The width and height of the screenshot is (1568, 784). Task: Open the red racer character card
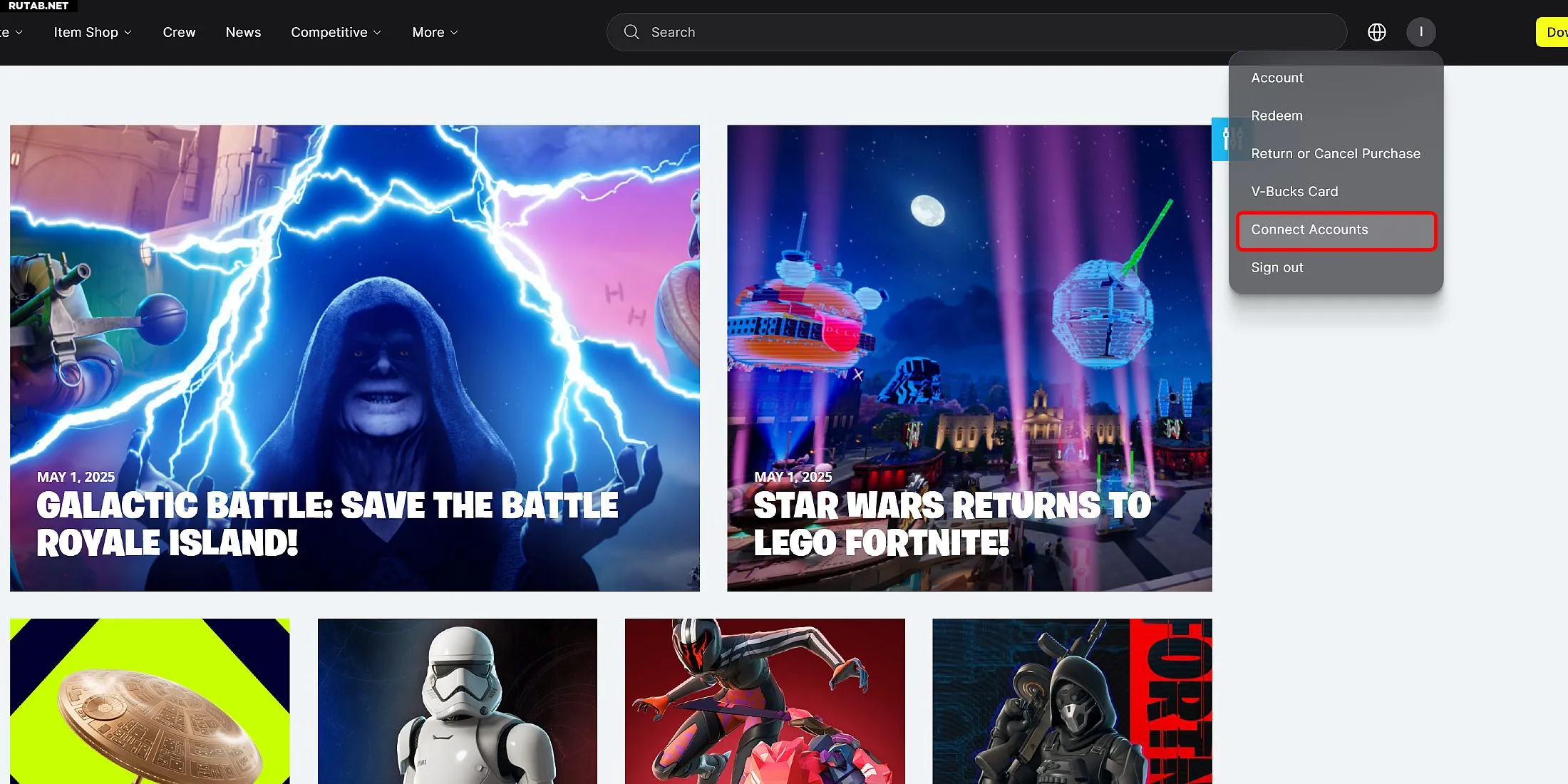[x=765, y=701]
